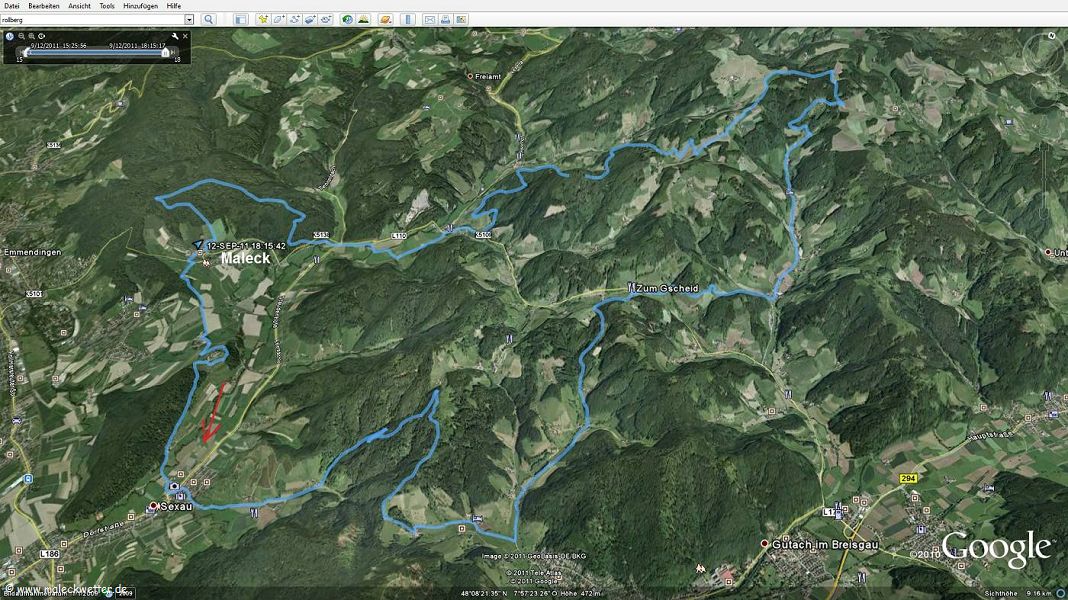1068x600 pixels.
Task: Open time slider options wrench icon
Action: (174, 36)
